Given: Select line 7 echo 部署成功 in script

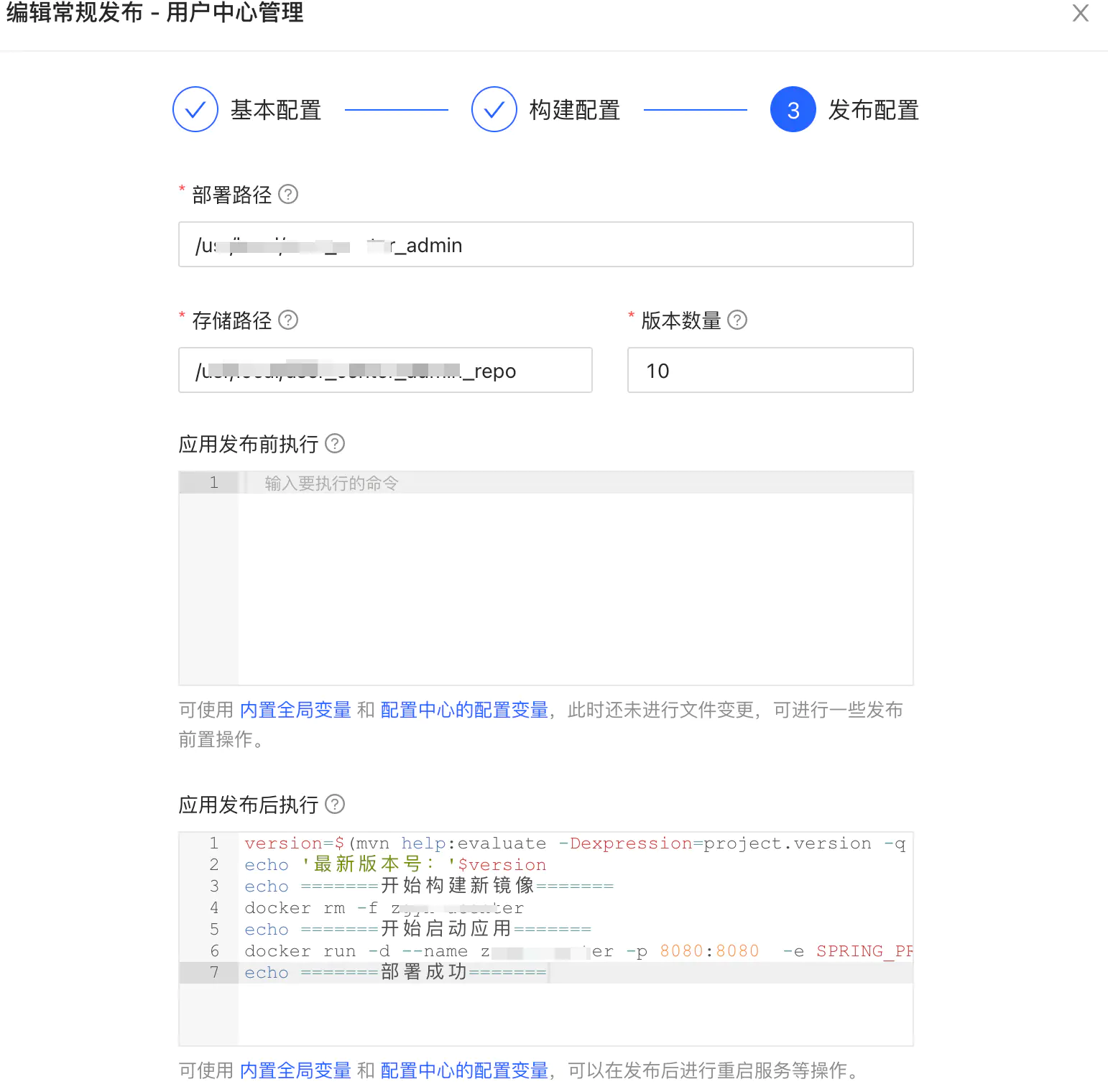Looking at the screenshot, I should click(x=394, y=973).
